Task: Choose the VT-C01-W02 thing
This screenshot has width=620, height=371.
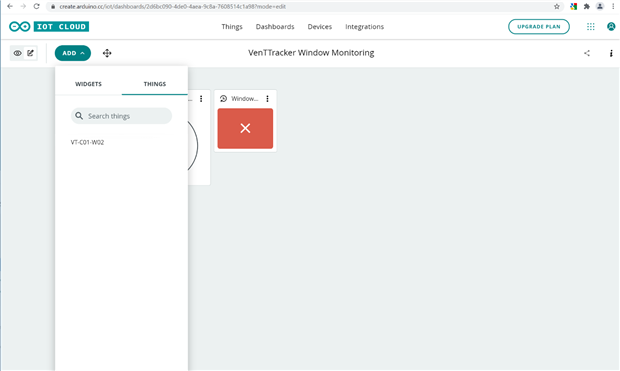Action: (87, 142)
